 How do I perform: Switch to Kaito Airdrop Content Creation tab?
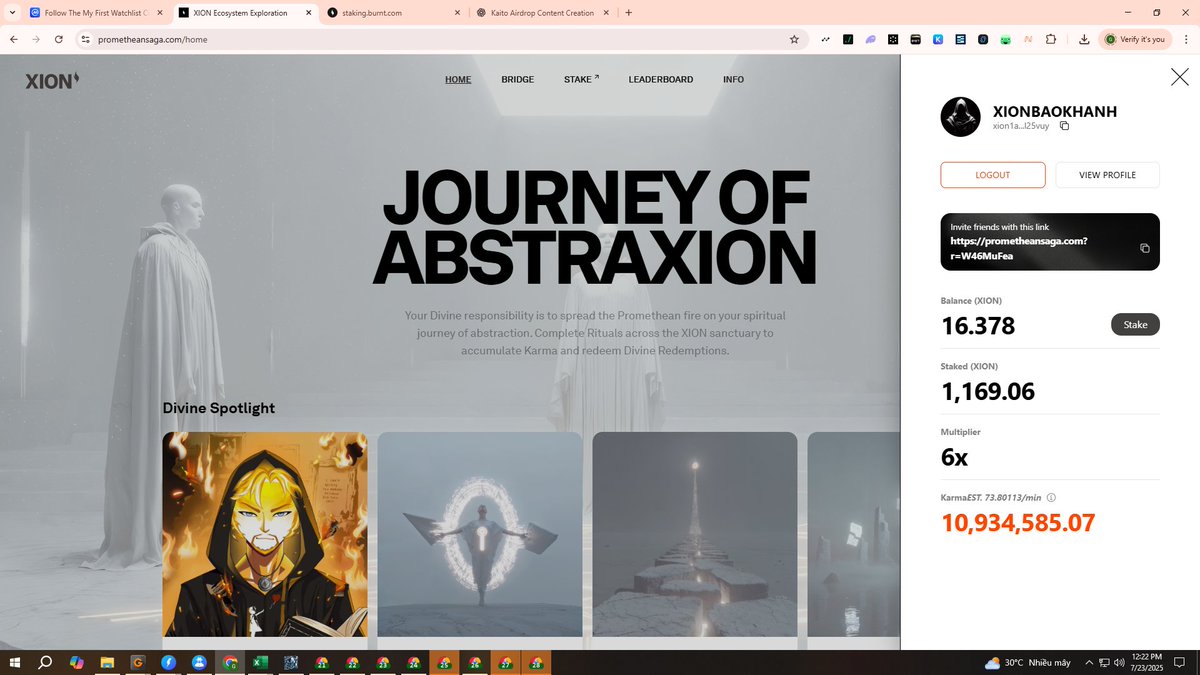(543, 13)
